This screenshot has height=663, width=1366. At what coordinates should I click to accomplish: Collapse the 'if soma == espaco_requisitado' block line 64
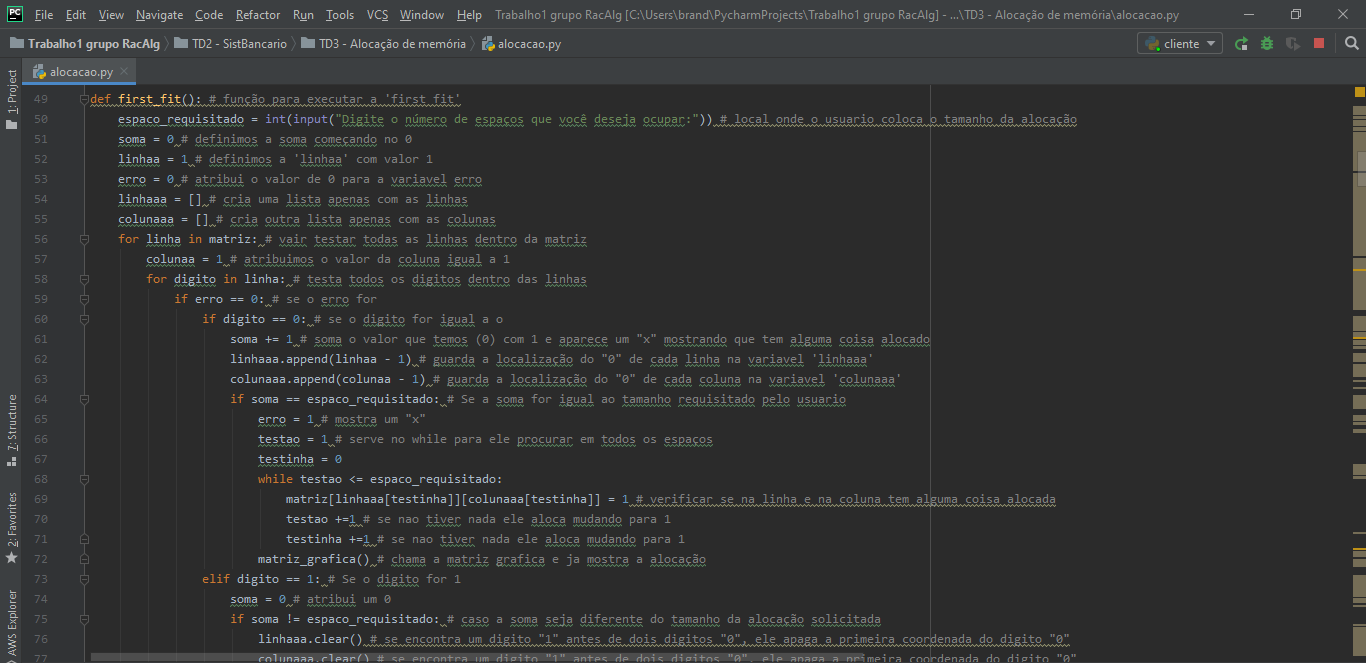(x=84, y=399)
